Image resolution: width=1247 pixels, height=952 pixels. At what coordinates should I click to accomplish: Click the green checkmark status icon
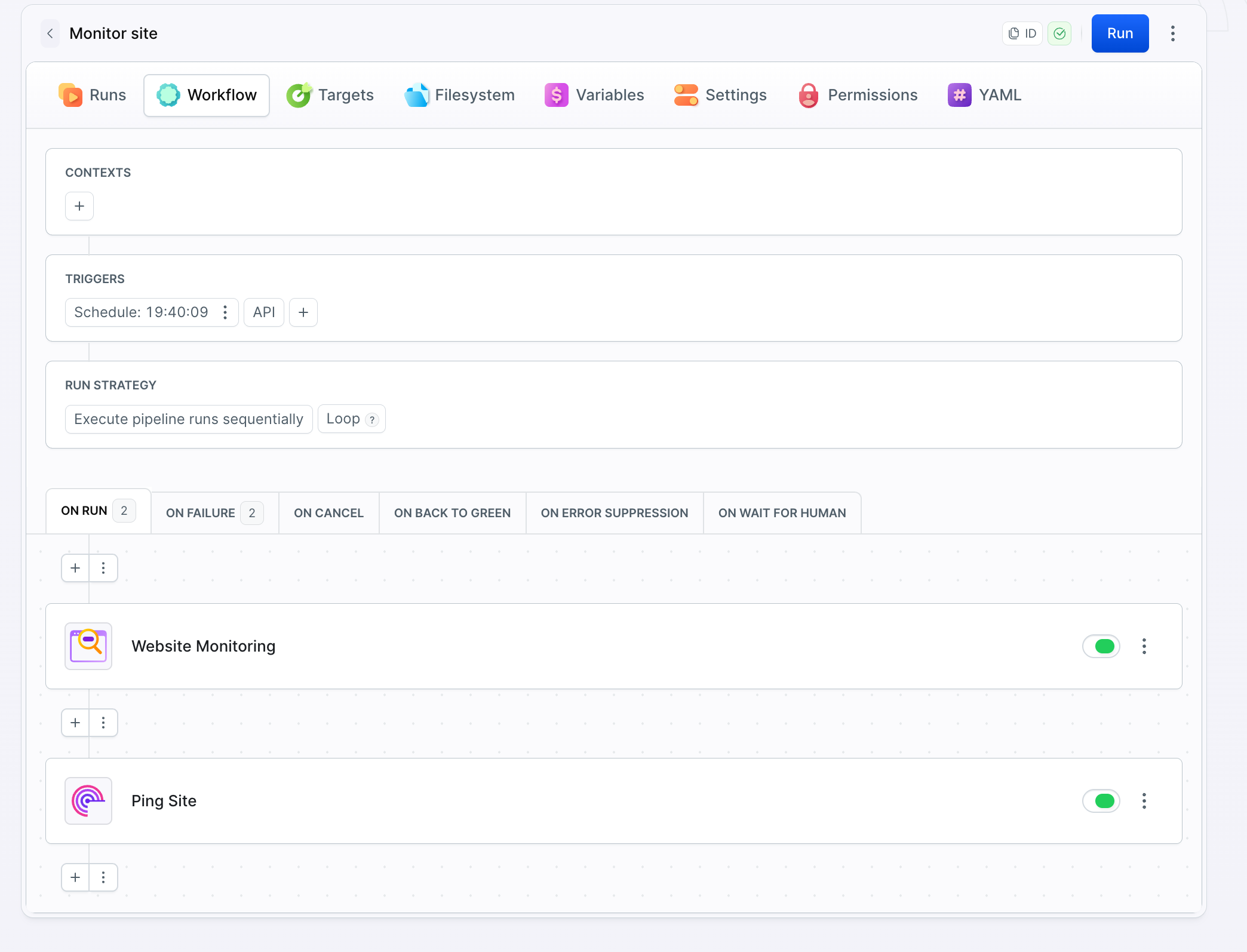(1059, 33)
